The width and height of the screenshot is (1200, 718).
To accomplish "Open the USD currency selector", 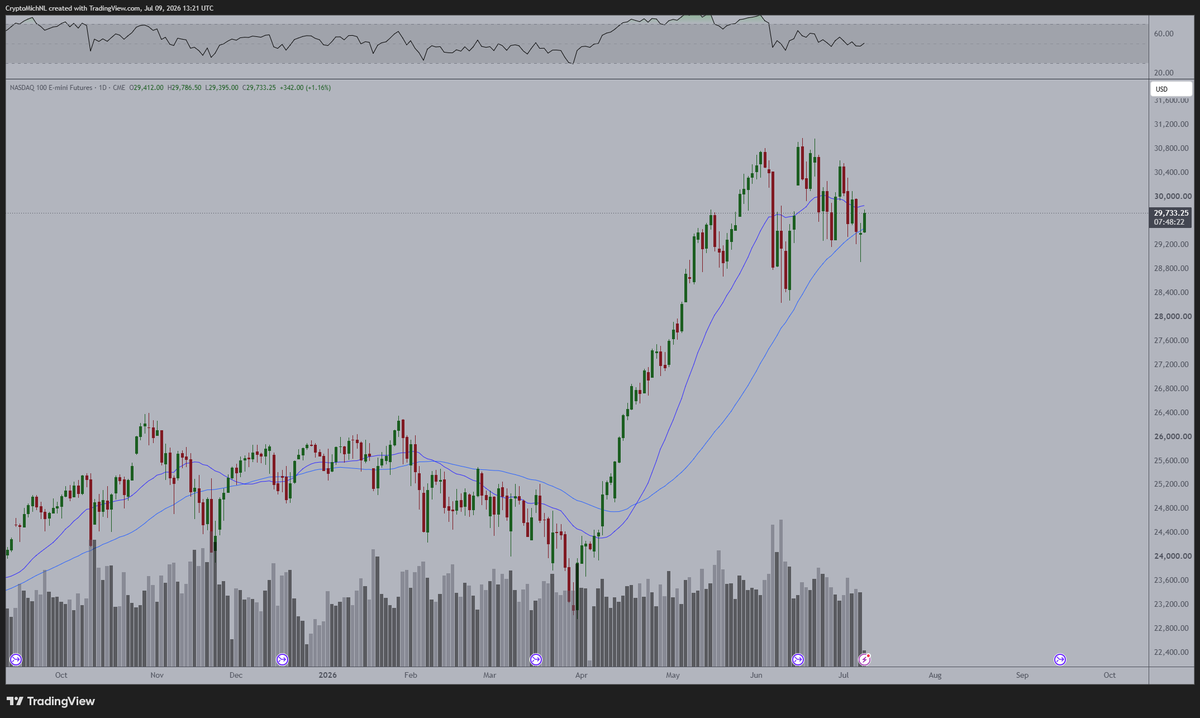I will point(1172,89).
